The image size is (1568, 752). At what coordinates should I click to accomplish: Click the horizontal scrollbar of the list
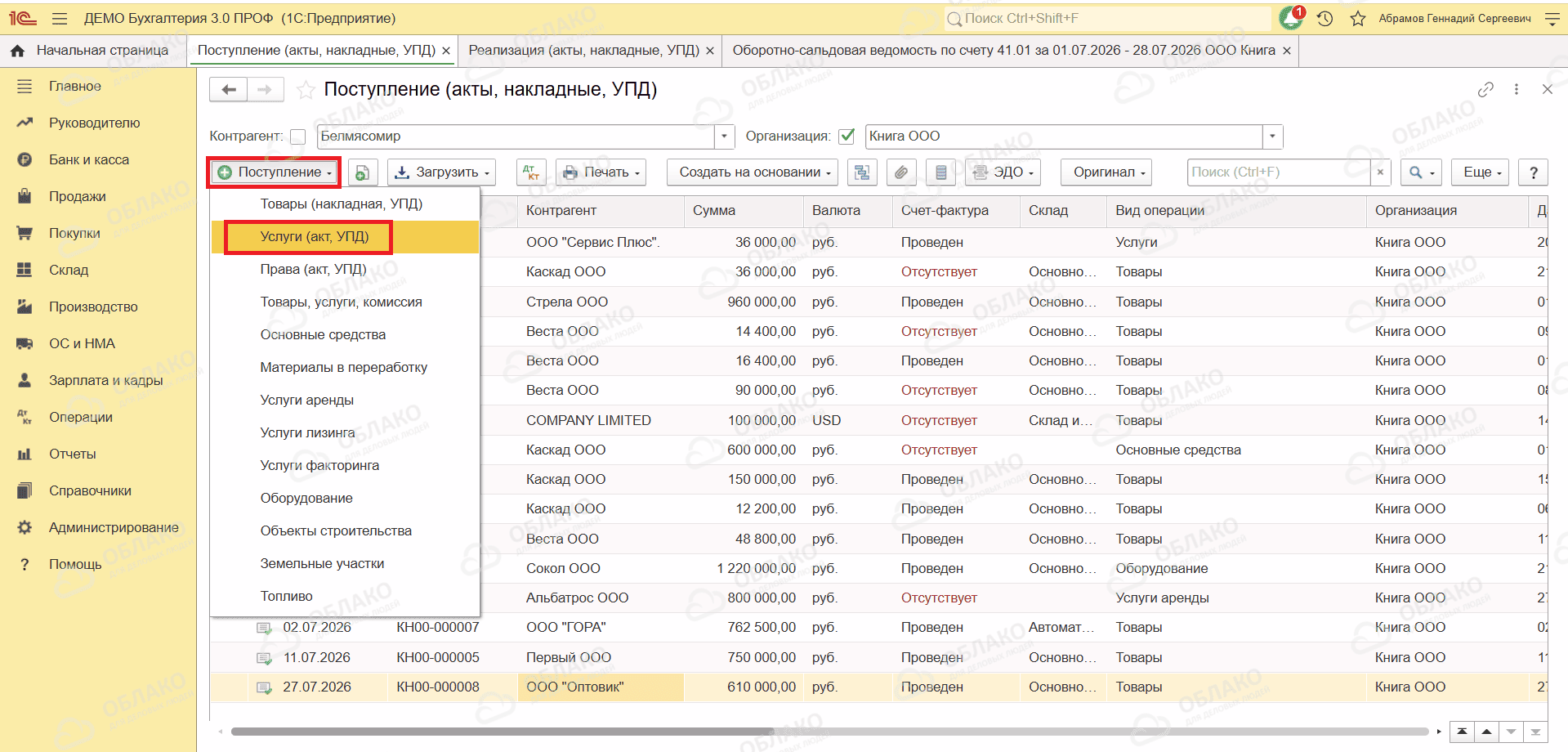(502, 732)
